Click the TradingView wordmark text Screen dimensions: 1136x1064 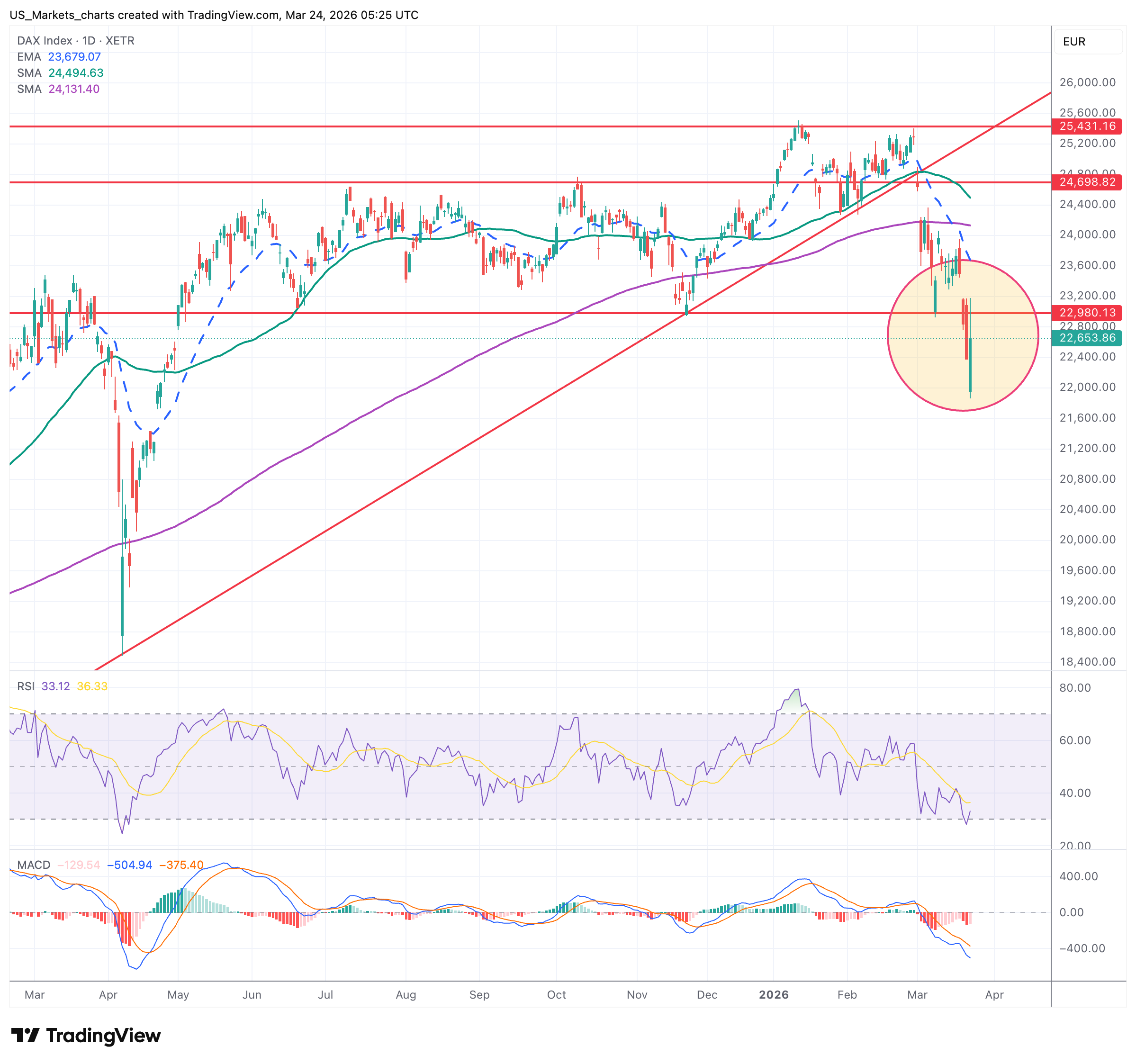tap(103, 1036)
